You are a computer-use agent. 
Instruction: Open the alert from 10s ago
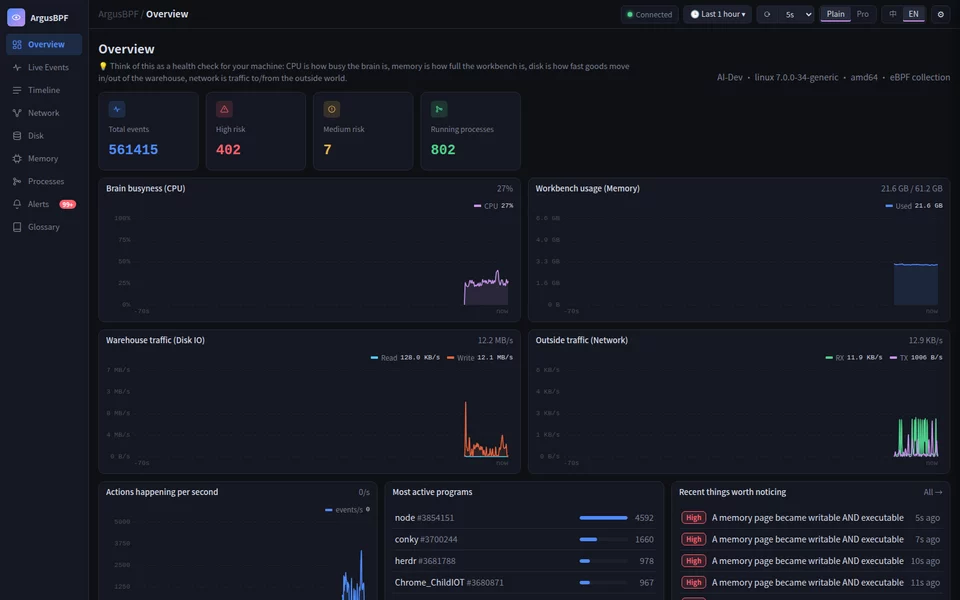(x=811, y=561)
